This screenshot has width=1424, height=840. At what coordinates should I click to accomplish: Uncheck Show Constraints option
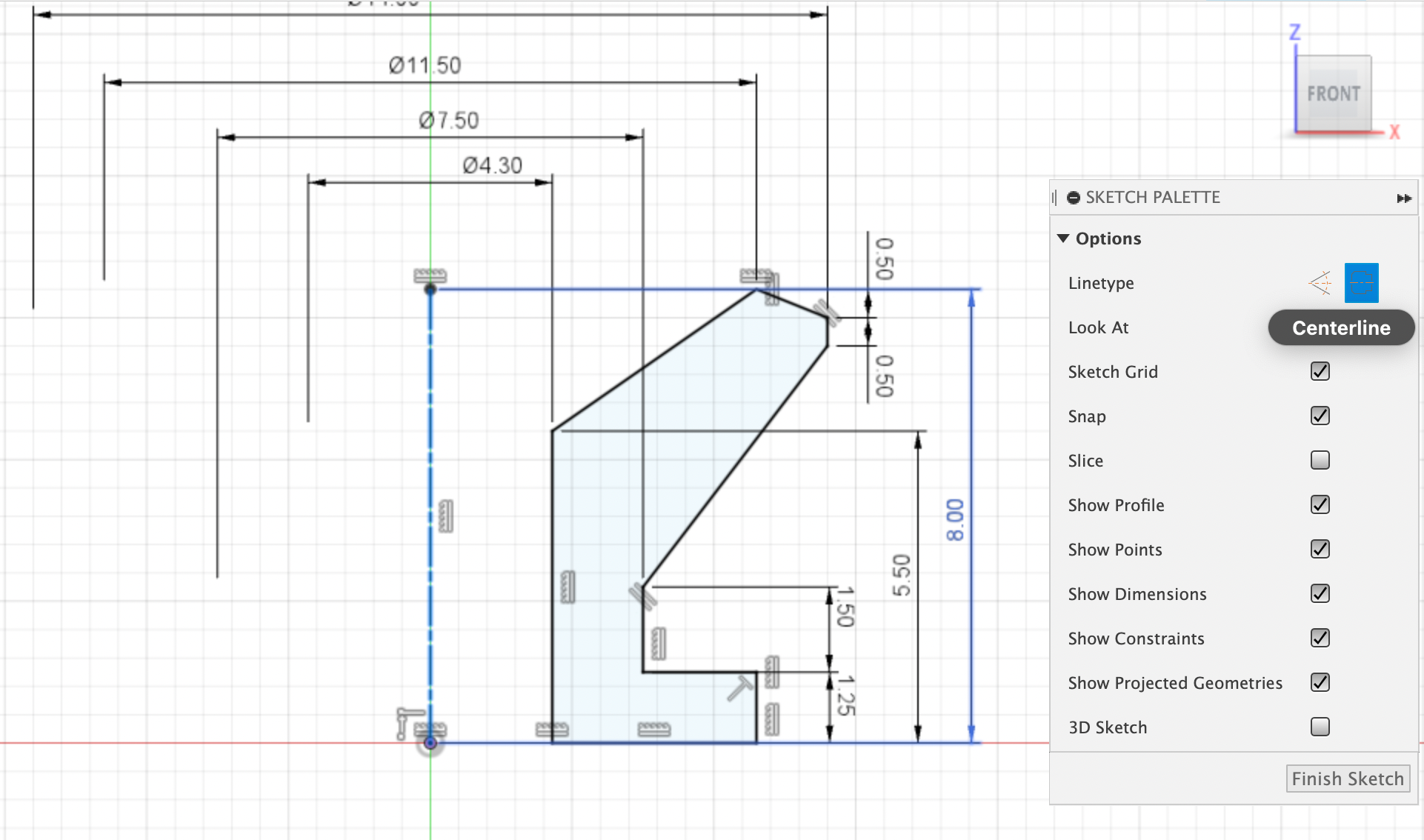tap(1320, 638)
